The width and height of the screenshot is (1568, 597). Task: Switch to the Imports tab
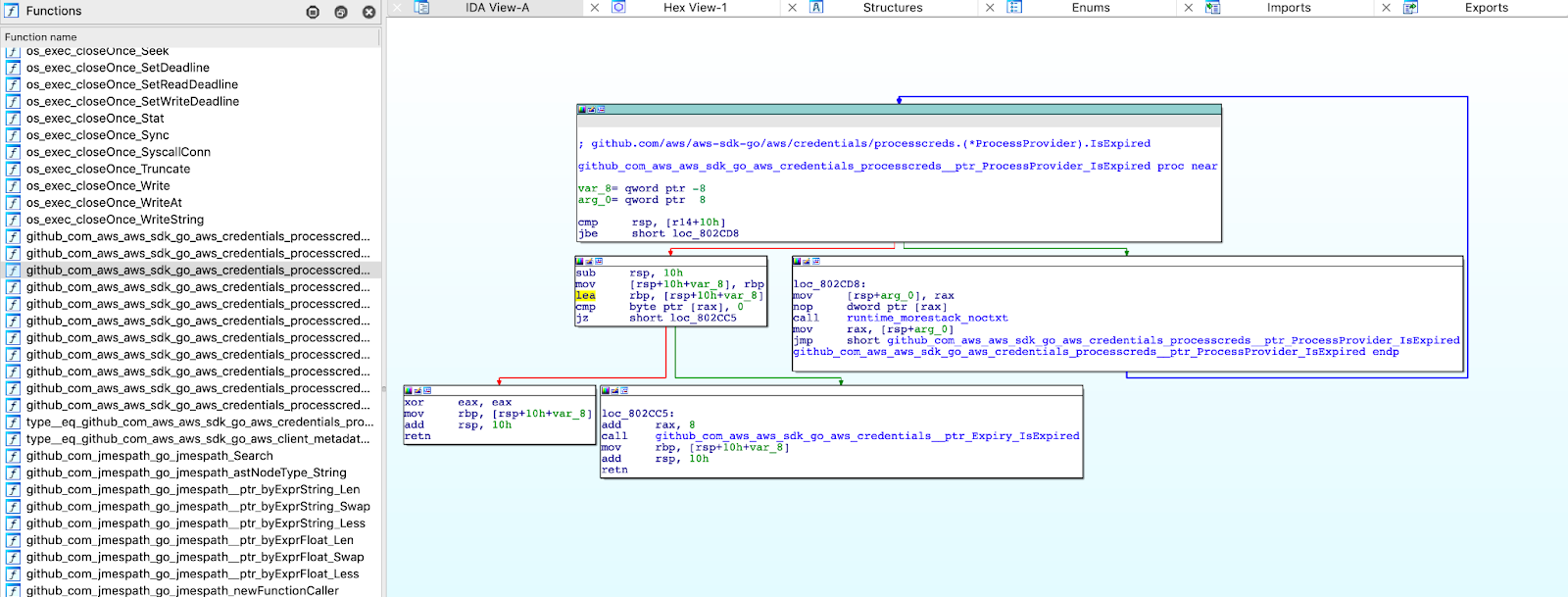click(x=1288, y=8)
